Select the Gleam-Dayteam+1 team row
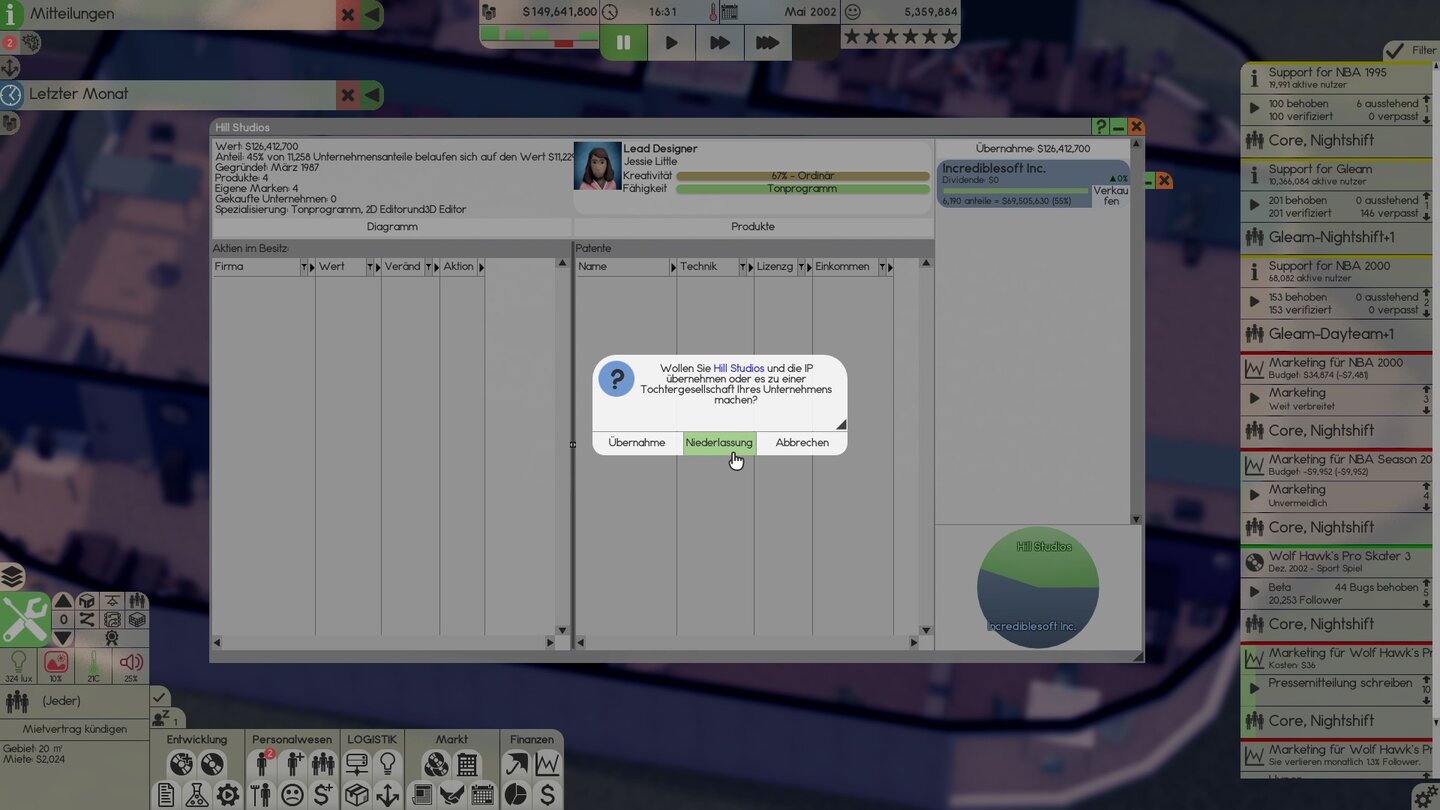The width and height of the screenshot is (1440, 810). click(1336, 335)
